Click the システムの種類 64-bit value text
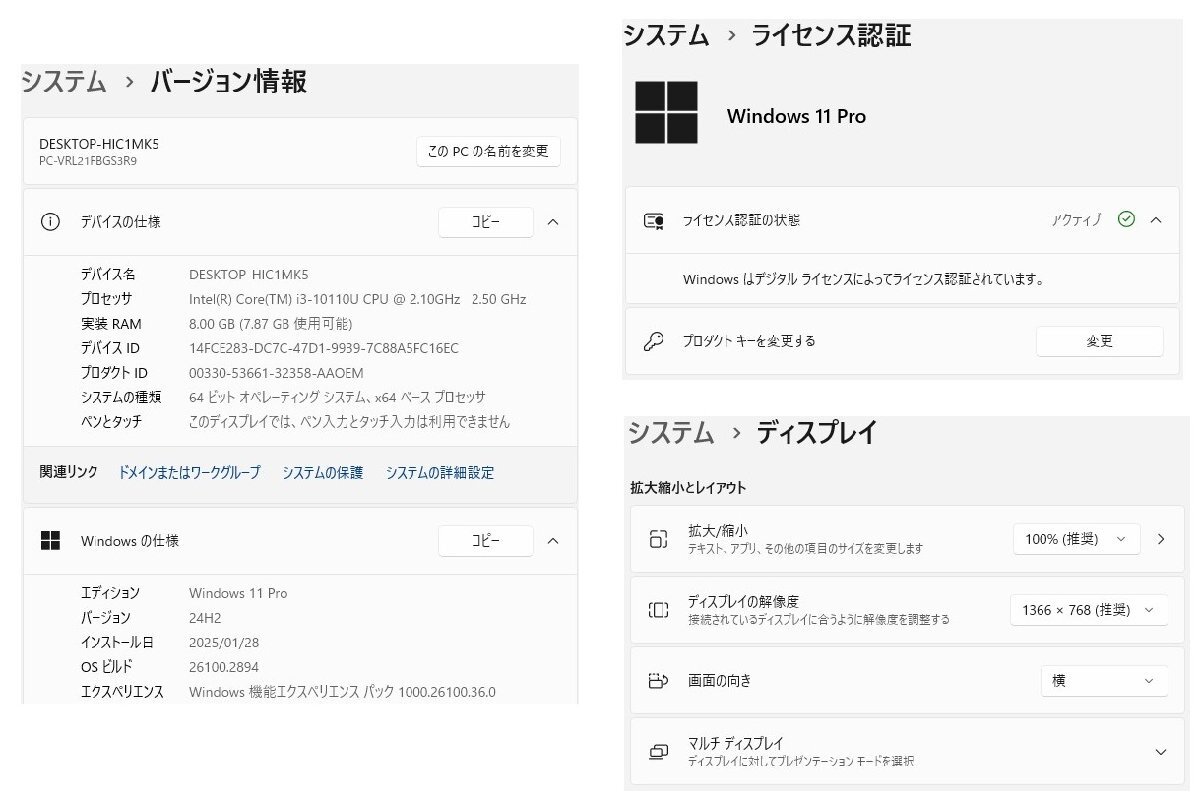Viewport: 1200px width, 797px height. tap(337, 397)
